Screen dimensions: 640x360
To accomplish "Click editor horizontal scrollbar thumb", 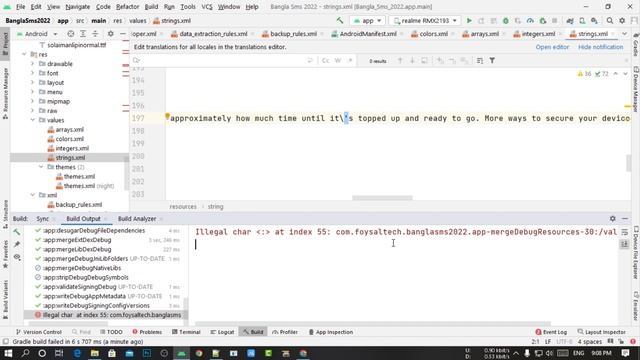I will tap(382, 198).
